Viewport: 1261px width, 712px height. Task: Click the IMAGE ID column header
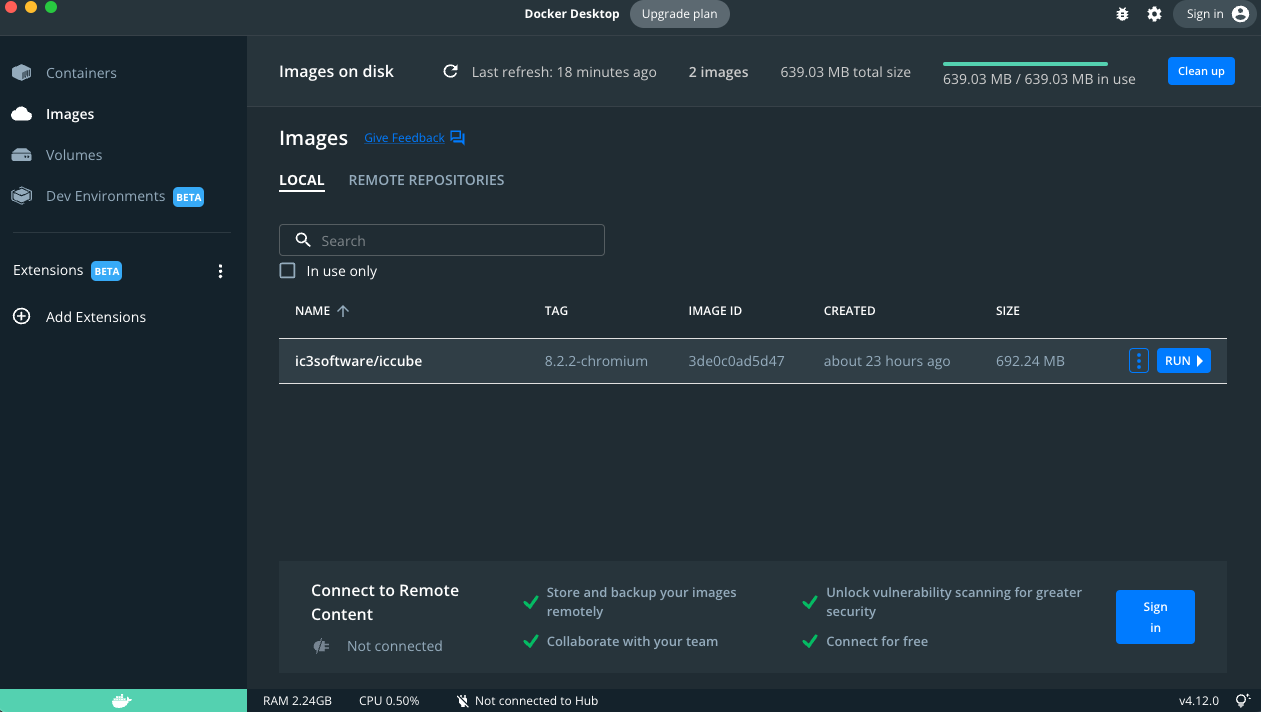click(x=715, y=311)
